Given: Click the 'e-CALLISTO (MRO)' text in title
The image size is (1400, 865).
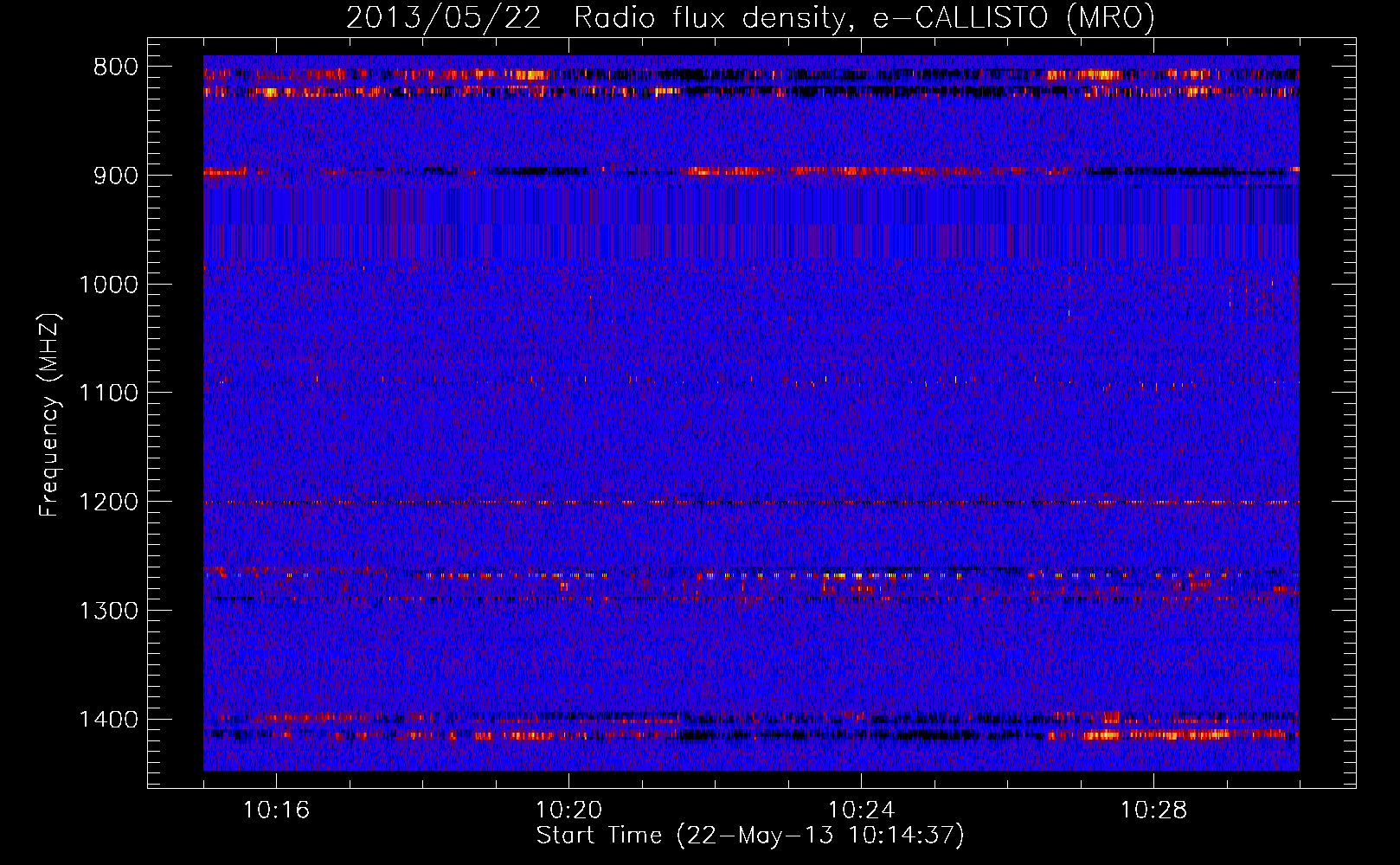Looking at the screenshot, I should 1014,17.
